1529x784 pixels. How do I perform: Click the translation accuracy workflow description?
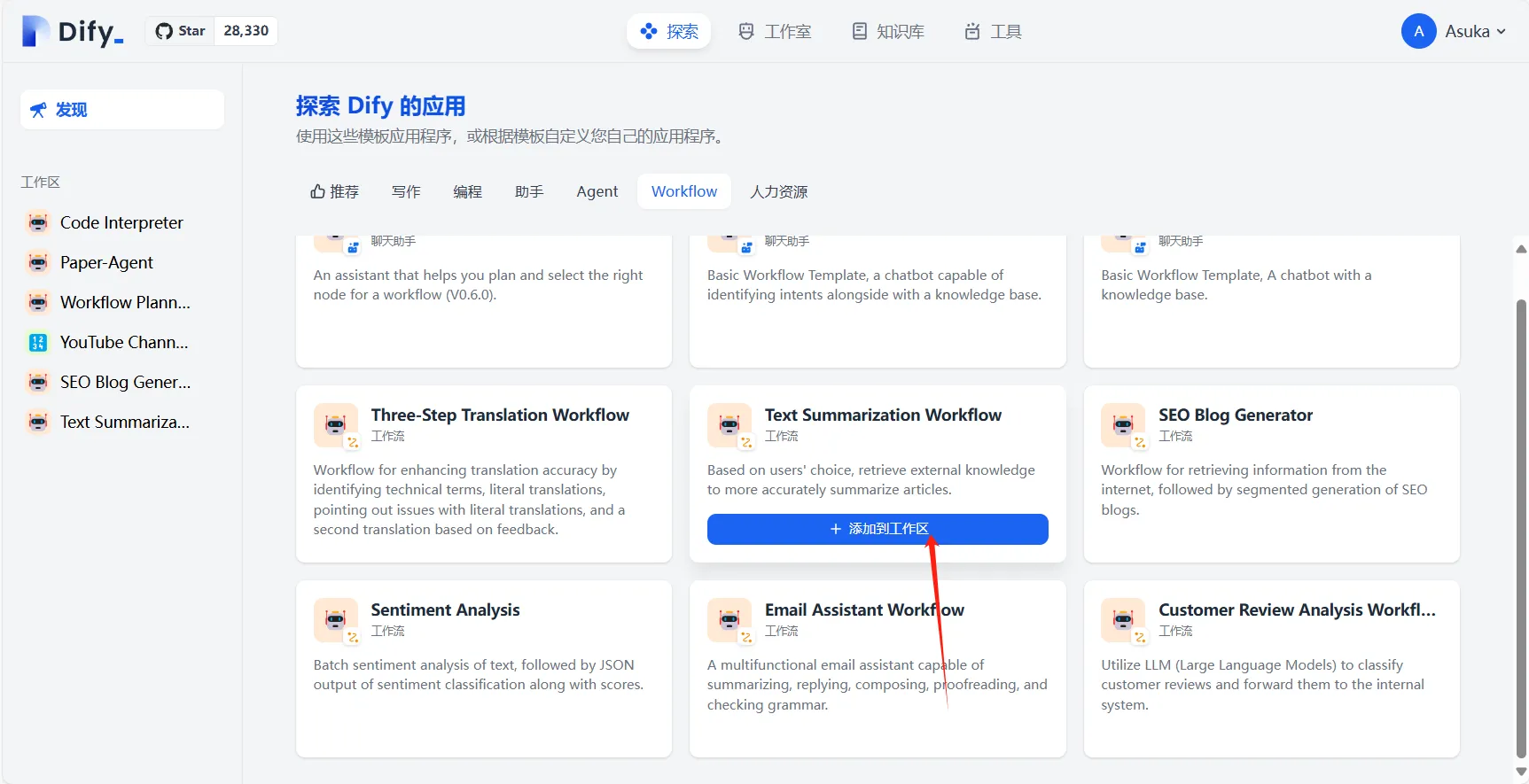469,500
